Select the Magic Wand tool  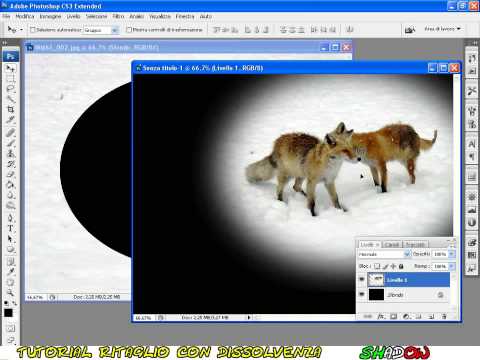(x=11, y=99)
